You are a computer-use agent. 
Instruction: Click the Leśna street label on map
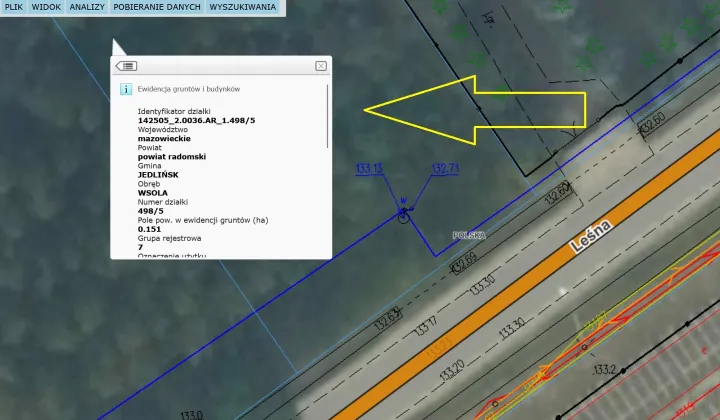[x=591, y=236]
